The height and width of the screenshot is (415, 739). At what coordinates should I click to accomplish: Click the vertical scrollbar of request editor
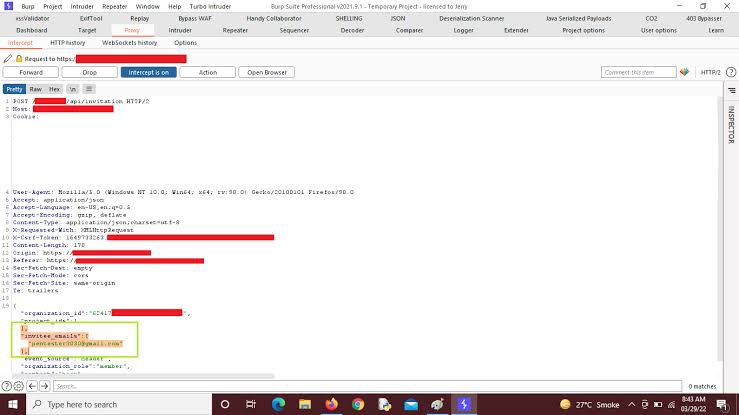coord(719,228)
